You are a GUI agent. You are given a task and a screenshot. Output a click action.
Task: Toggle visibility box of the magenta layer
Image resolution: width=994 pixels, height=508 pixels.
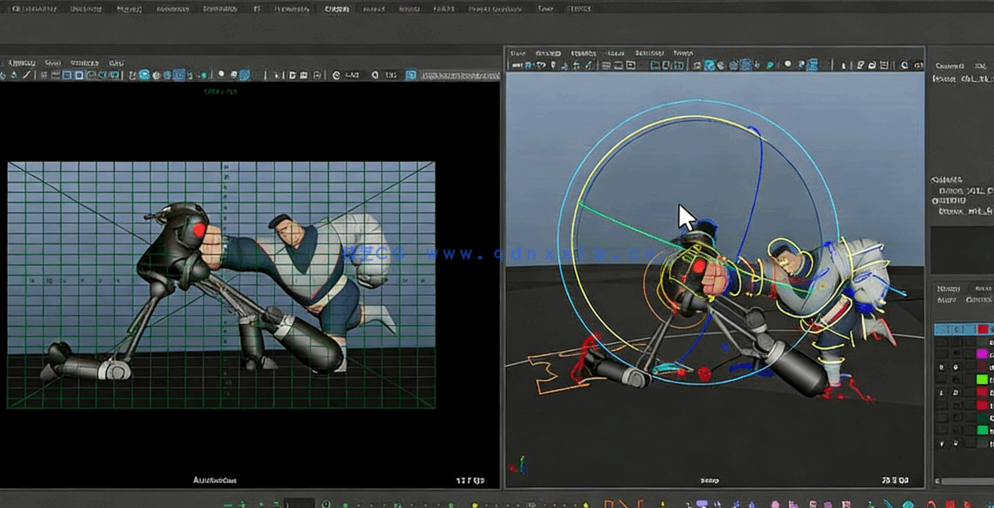(x=941, y=354)
